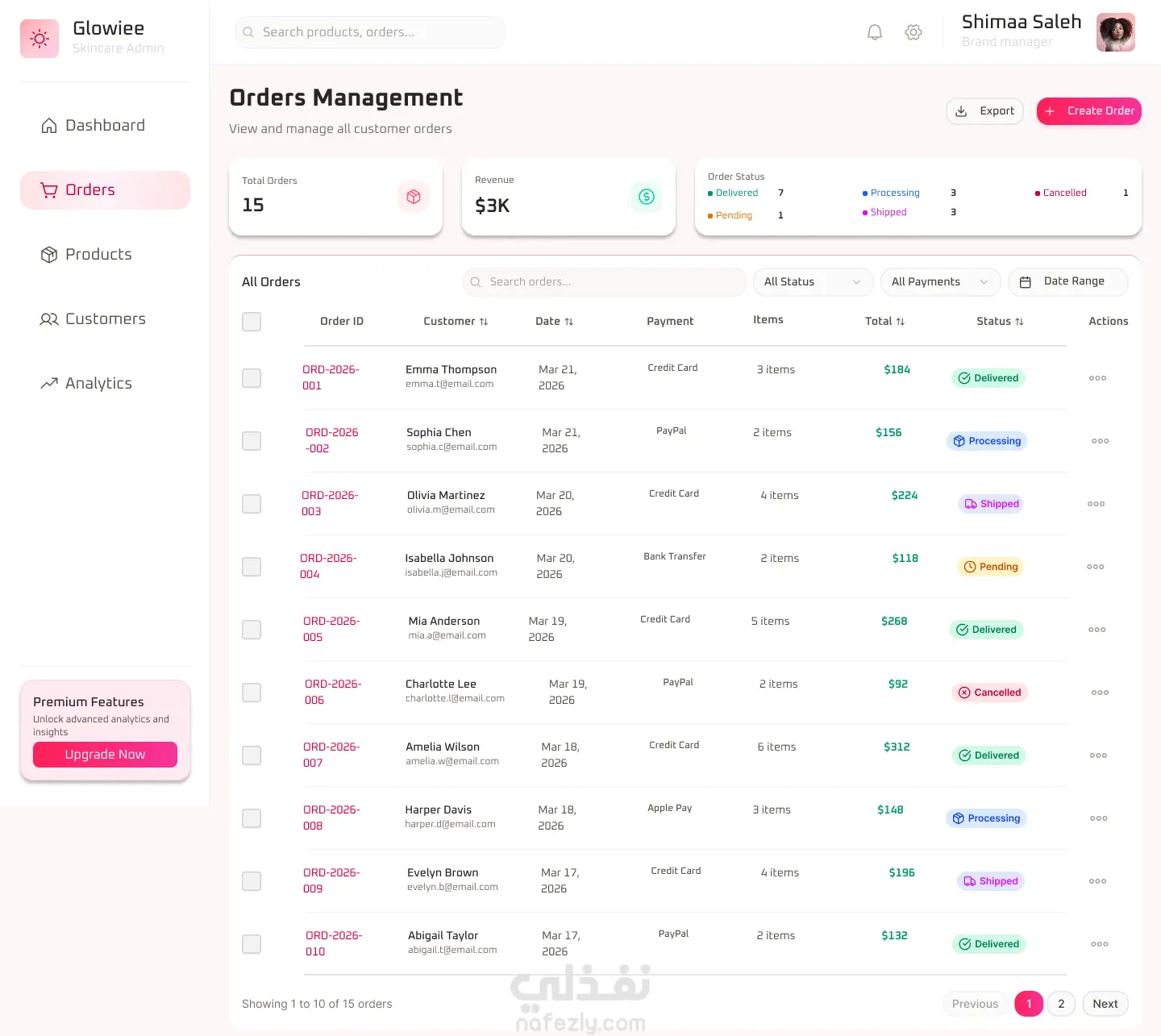Open the Date Range picker
Screen dimensions: 1161x1036
coord(1067,282)
